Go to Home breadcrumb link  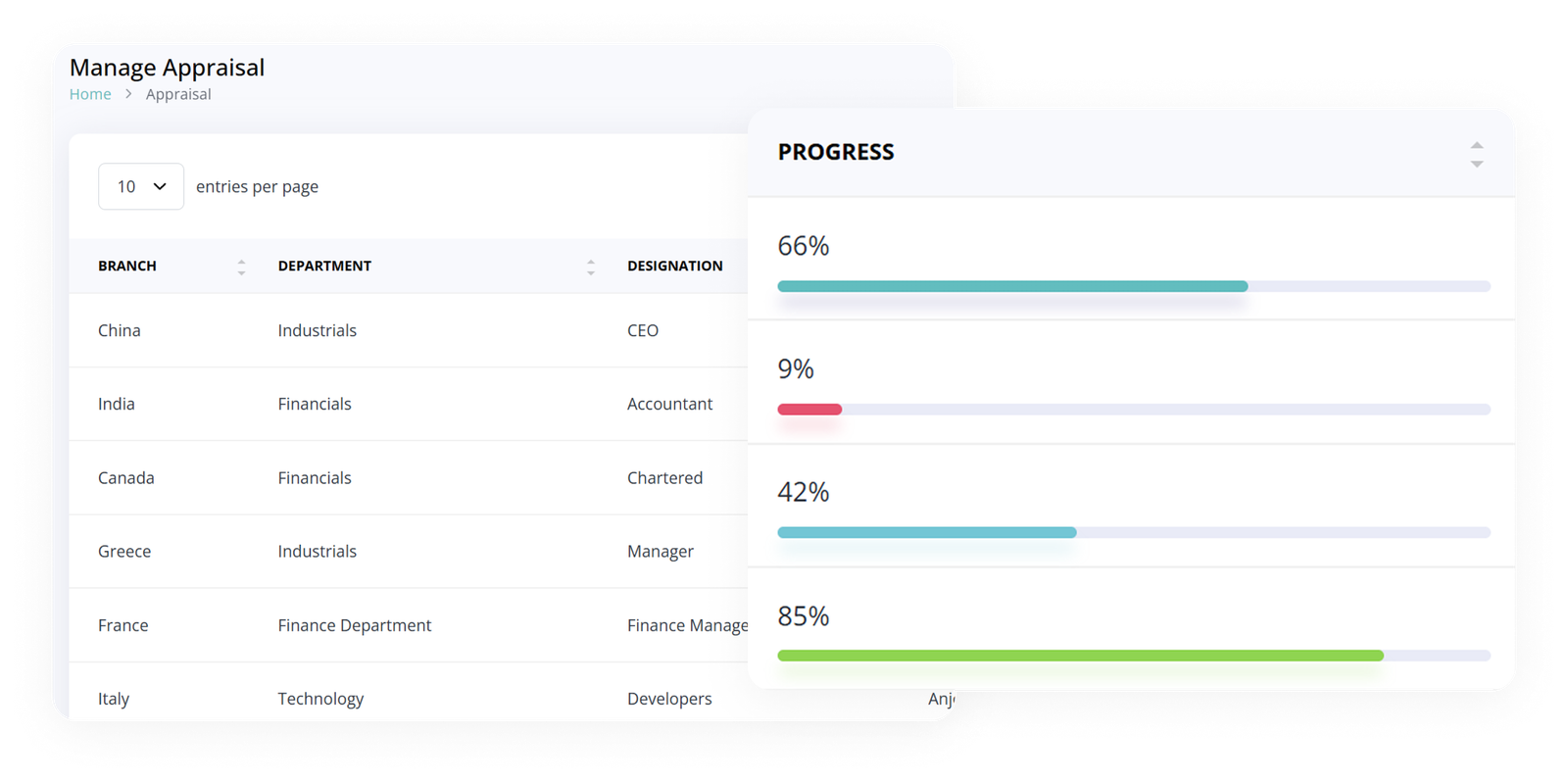coord(90,94)
